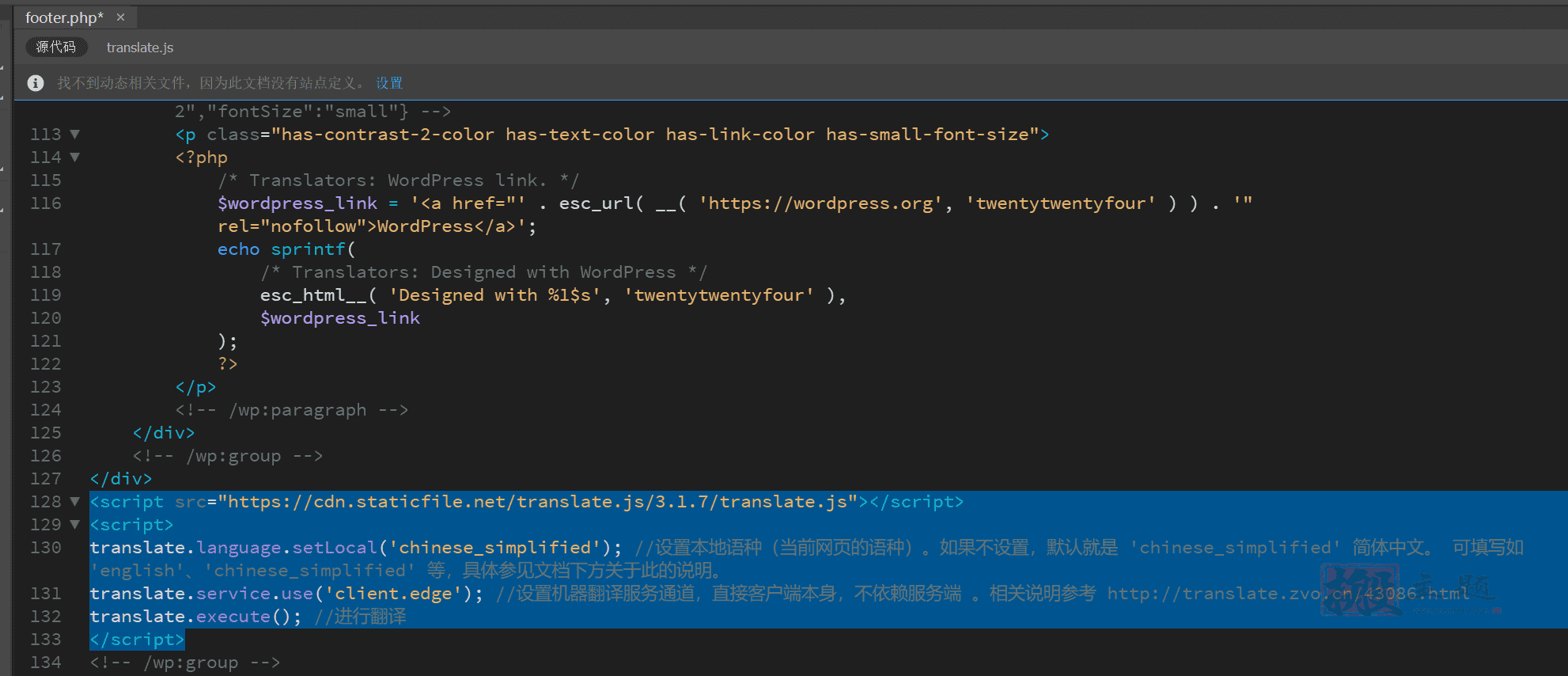Image resolution: width=1568 pixels, height=676 pixels.
Task: Collapse the code block at line 113
Action: [75, 135]
